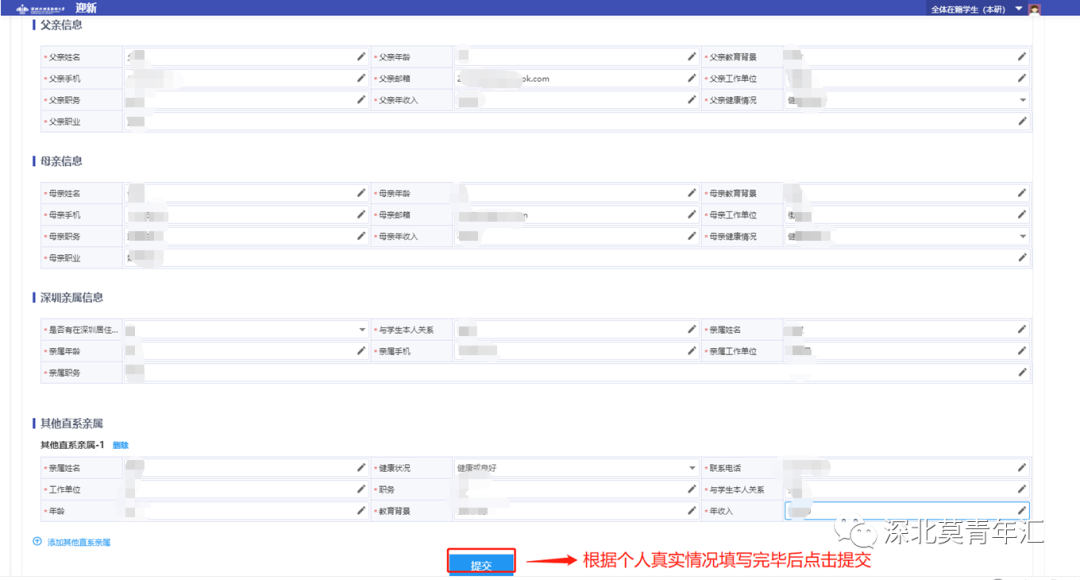Click the 添加其他直系亲属 link

pos(78,542)
